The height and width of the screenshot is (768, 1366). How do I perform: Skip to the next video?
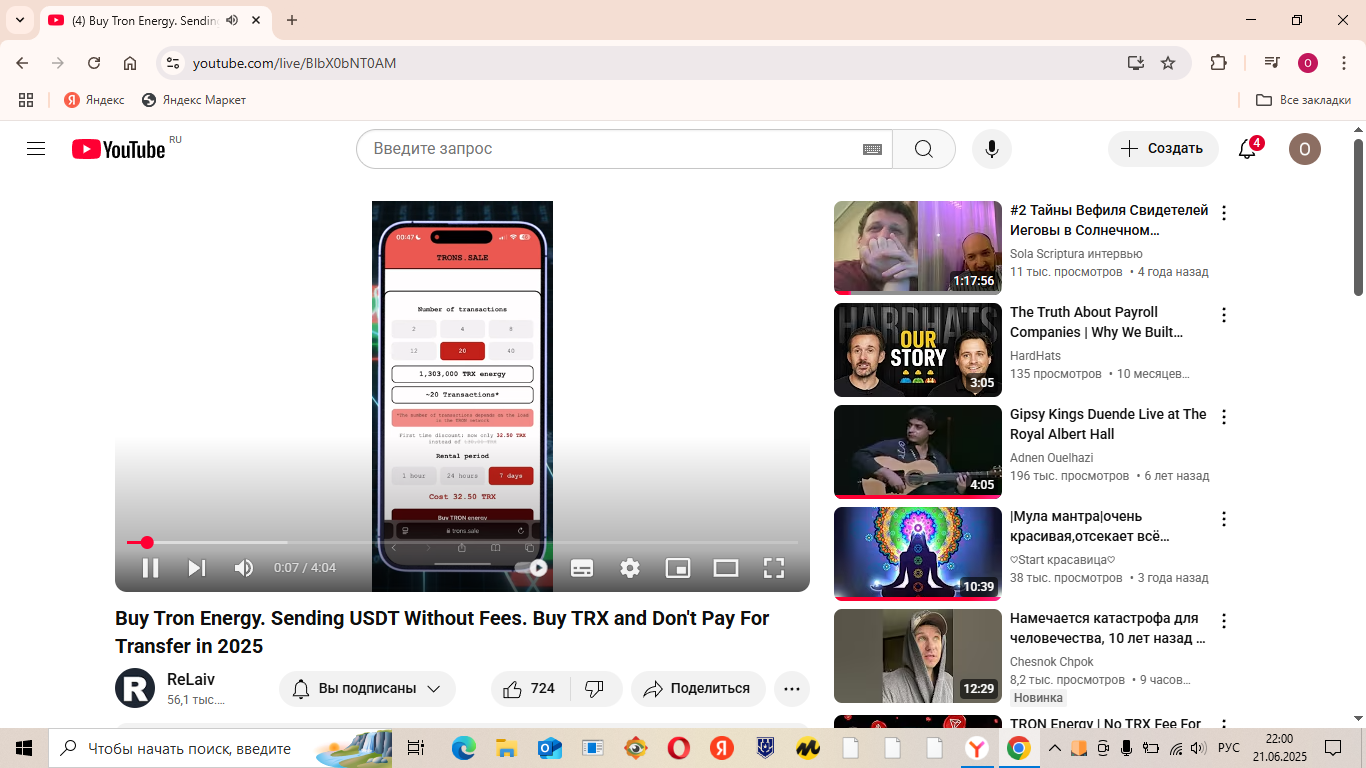coord(197,568)
